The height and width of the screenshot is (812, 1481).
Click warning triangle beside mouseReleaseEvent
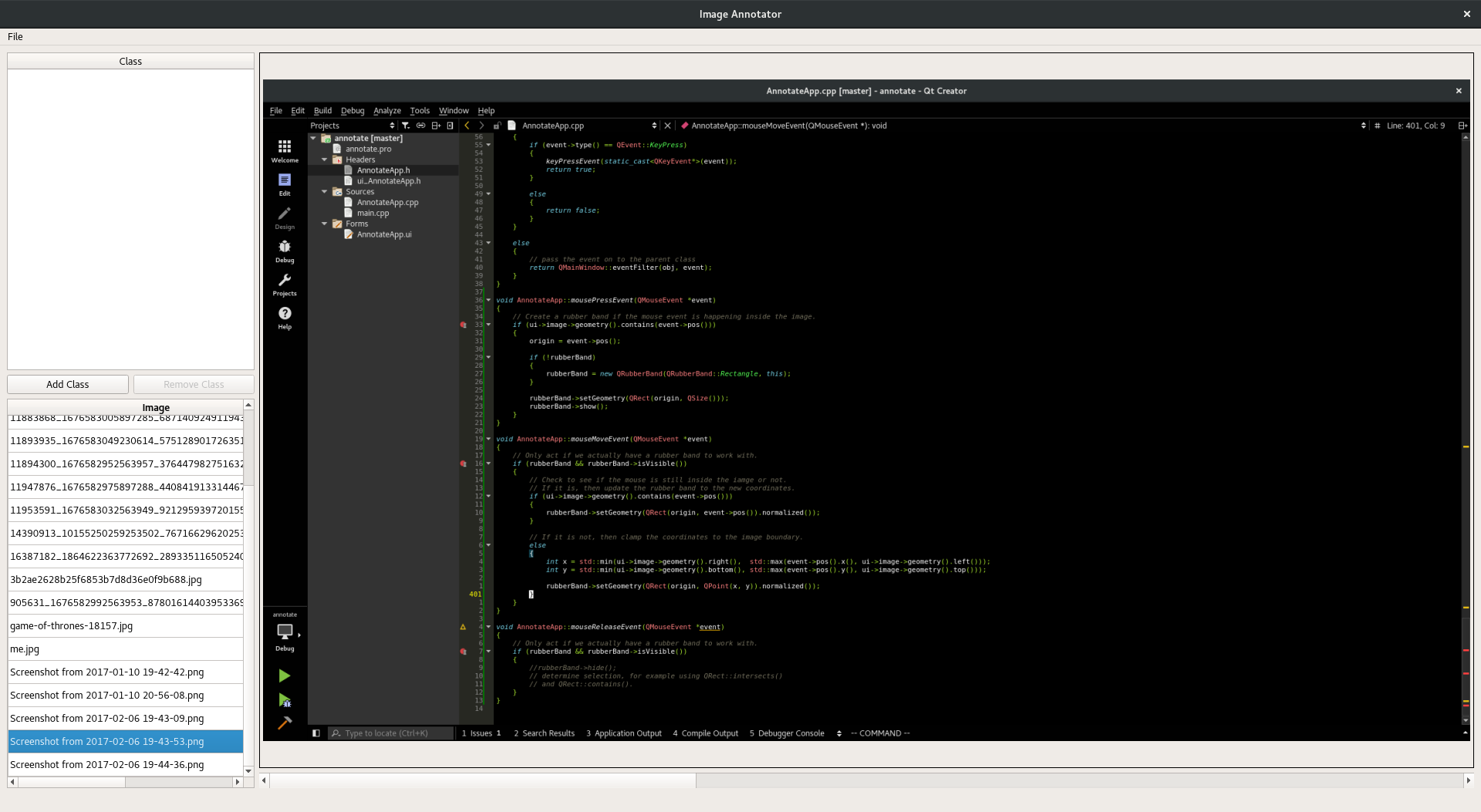pyautogui.click(x=463, y=627)
